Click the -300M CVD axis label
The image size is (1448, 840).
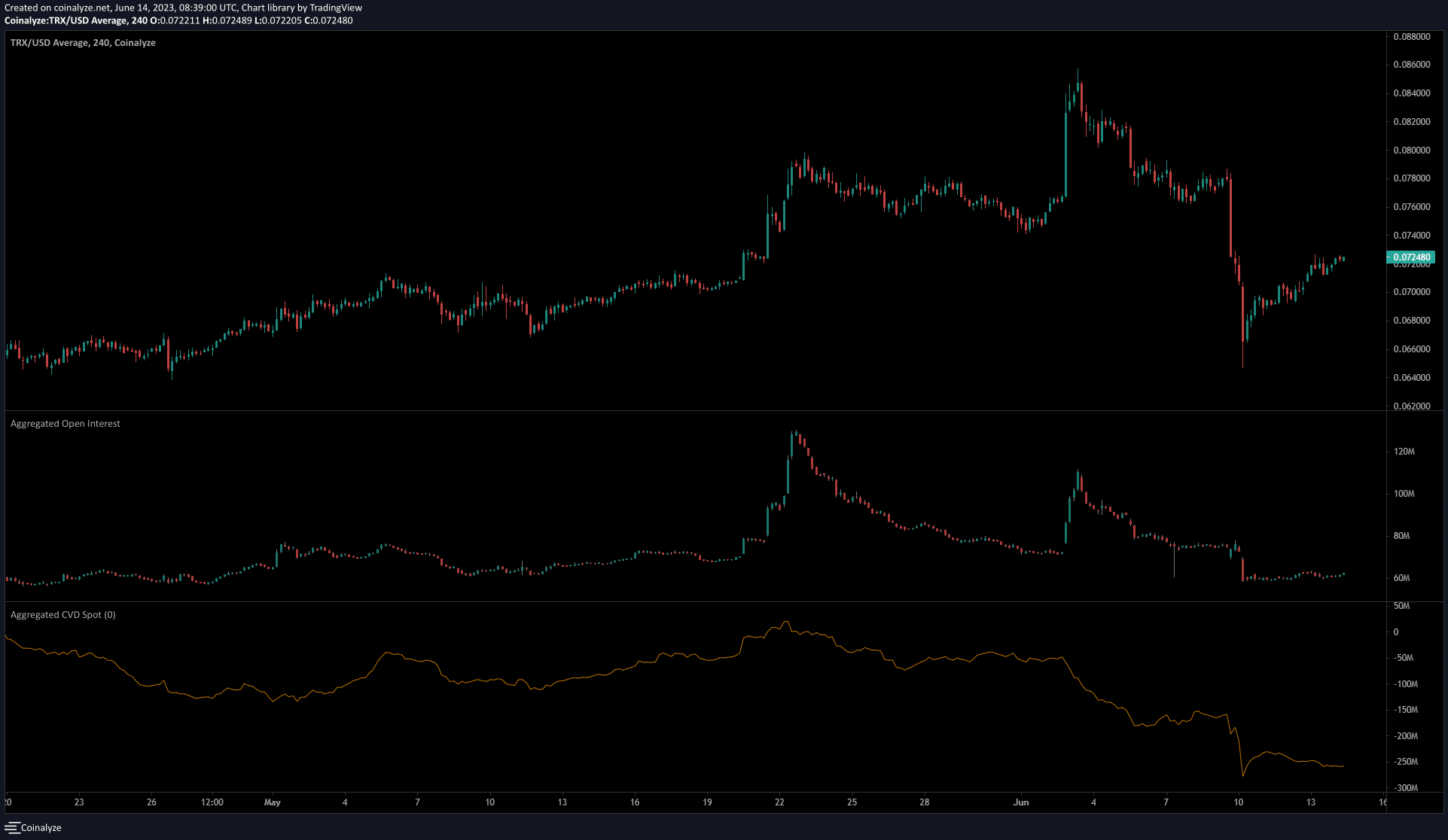pyautogui.click(x=1405, y=789)
